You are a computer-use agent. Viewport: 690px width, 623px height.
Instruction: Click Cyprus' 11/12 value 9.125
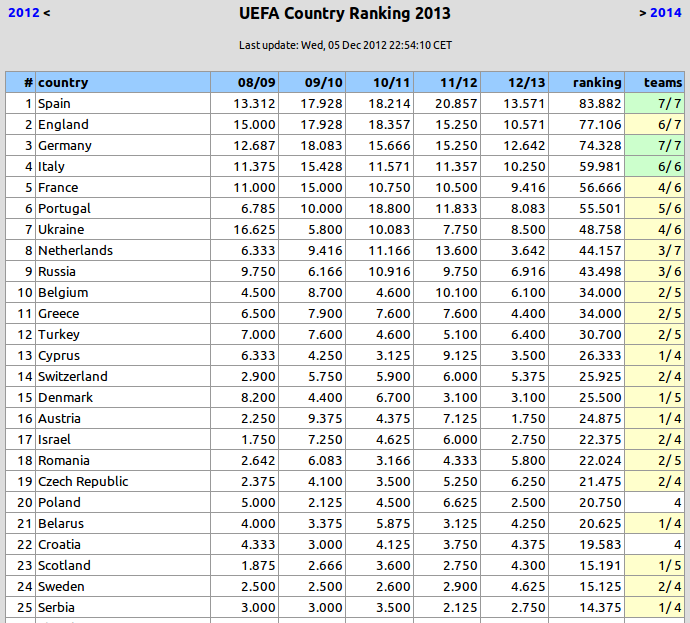[x=460, y=355]
